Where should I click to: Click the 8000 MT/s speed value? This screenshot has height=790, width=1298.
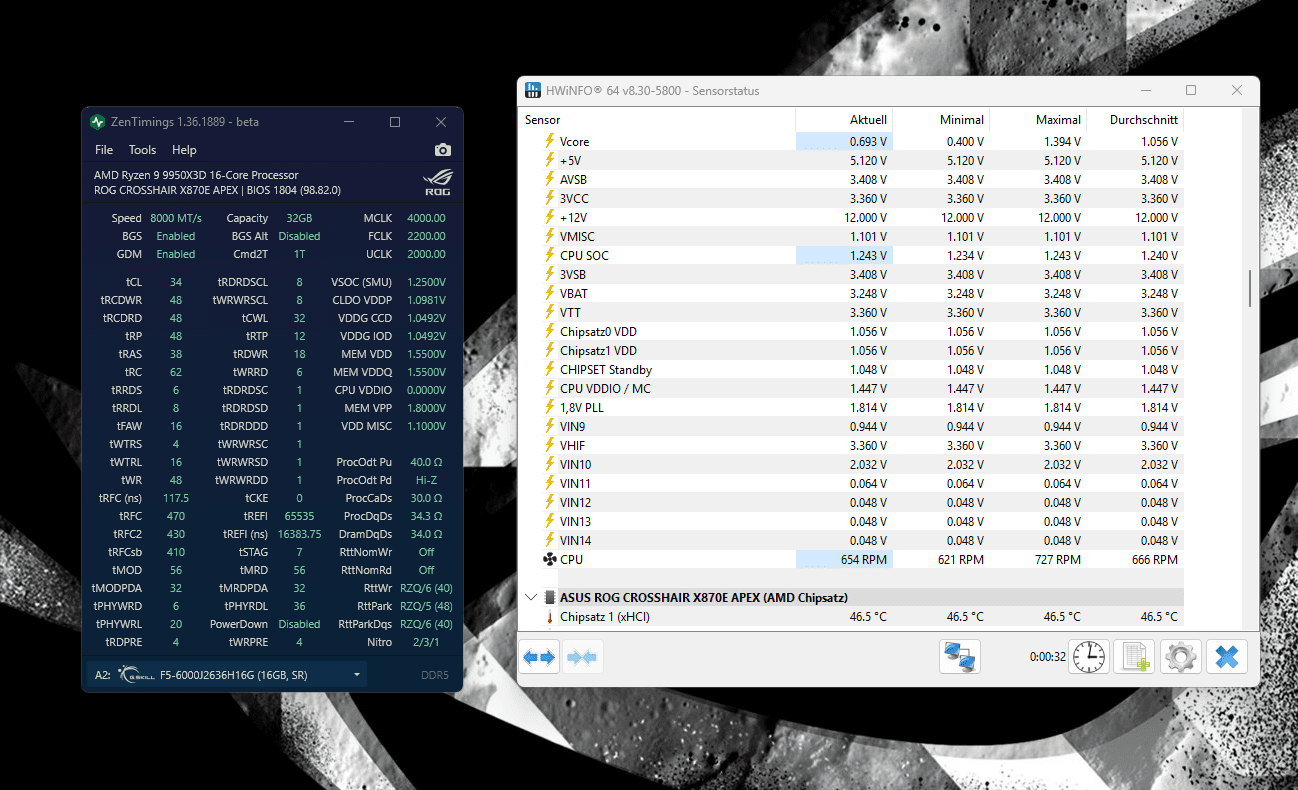[x=175, y=218]
